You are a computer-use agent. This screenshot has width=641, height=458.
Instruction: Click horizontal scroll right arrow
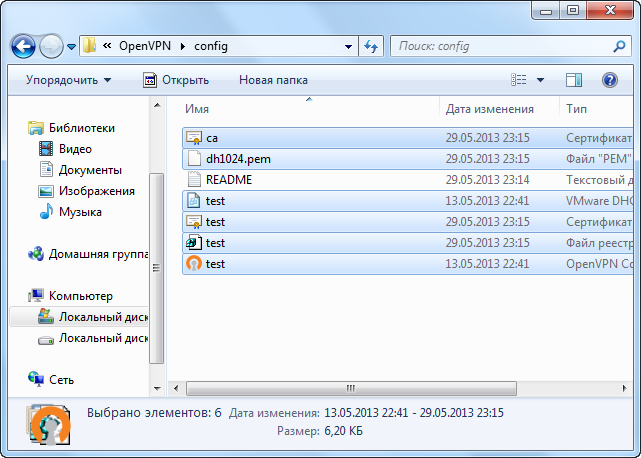coord(624,388)
